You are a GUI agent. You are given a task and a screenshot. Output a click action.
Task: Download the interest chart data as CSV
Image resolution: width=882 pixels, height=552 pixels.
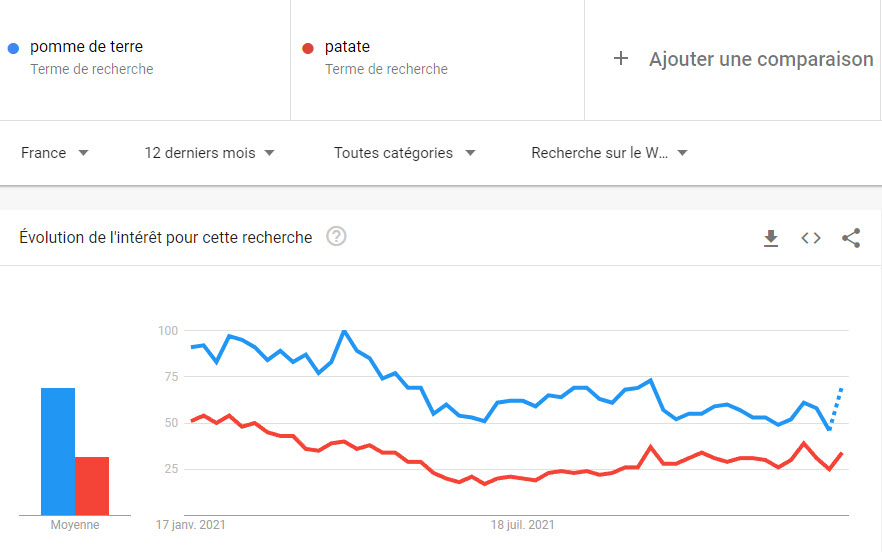pyautogui.click(x=770, y=238)
